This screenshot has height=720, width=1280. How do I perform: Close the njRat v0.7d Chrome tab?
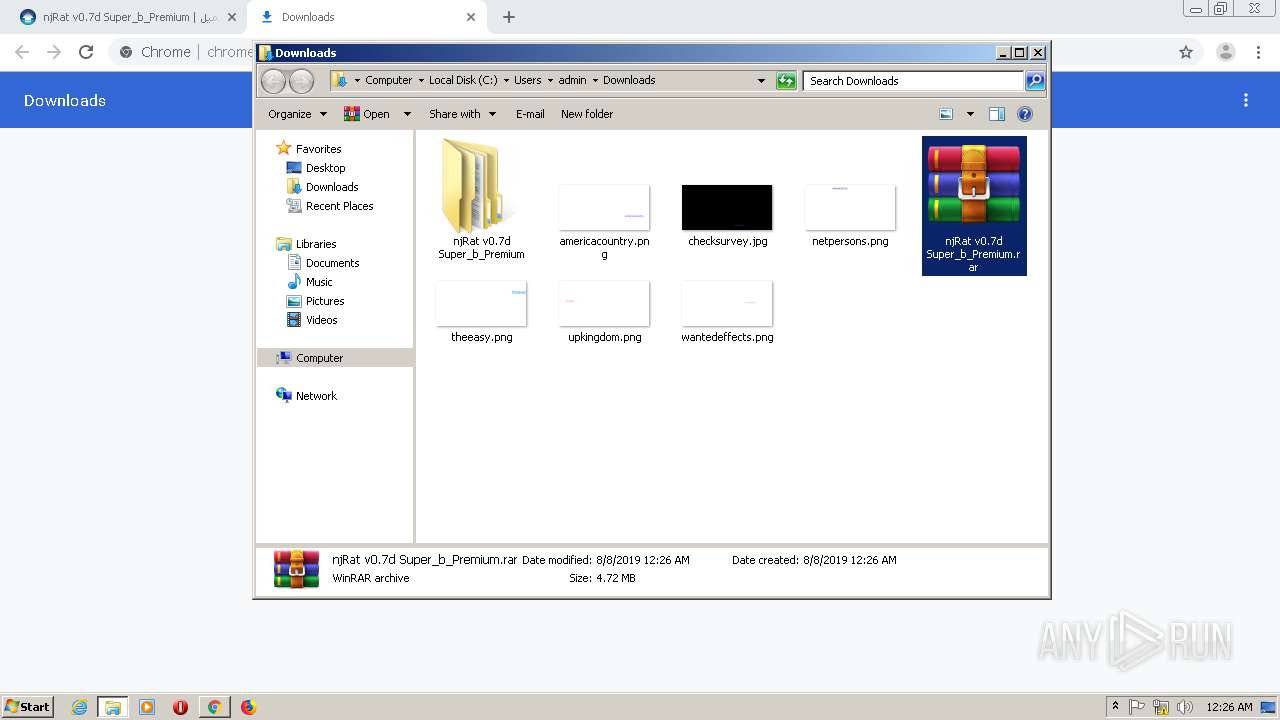pyautogui.click(x=232, y=17)
